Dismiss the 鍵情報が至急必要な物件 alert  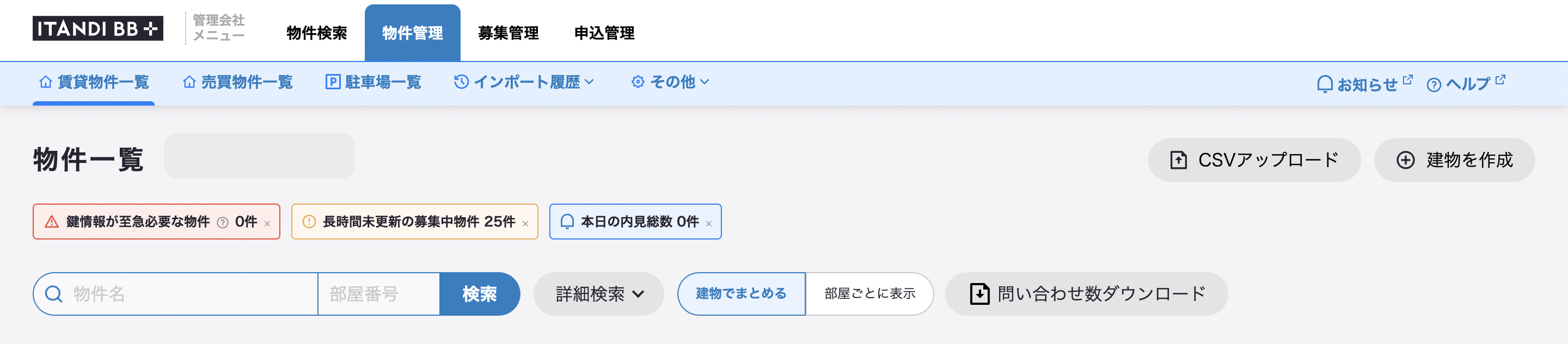(267, 224)
